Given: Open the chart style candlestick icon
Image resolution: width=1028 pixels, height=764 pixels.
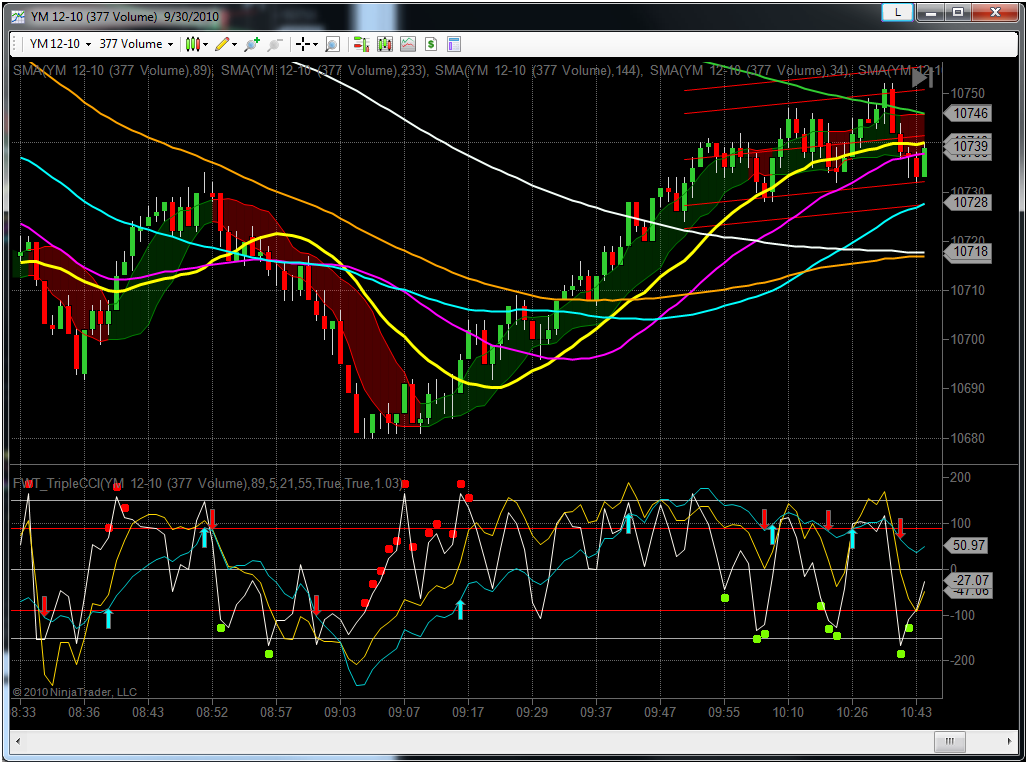Looking at the screenshot, I should point(194,44).
